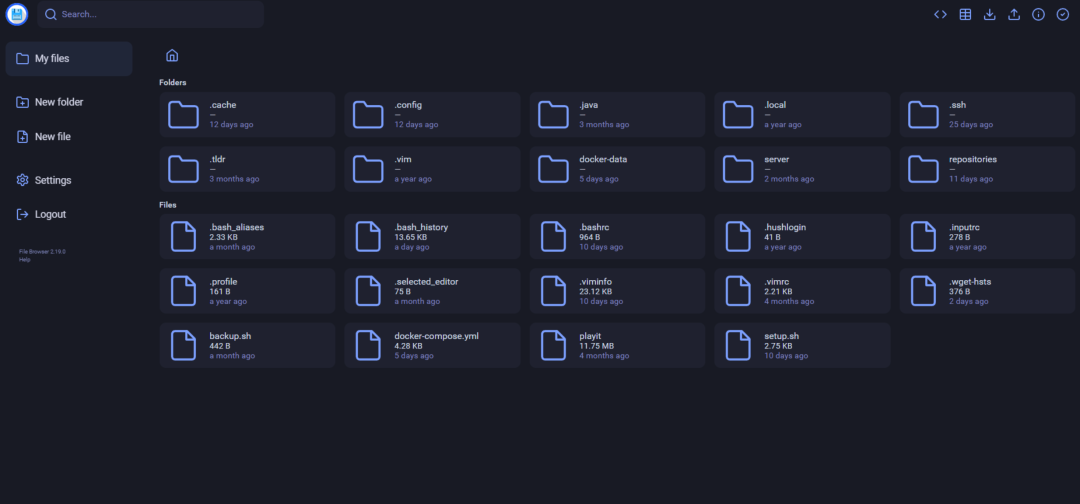Select the .vim folder icon
This screenshot has height=504, width=1080.
tap(368, 169)
